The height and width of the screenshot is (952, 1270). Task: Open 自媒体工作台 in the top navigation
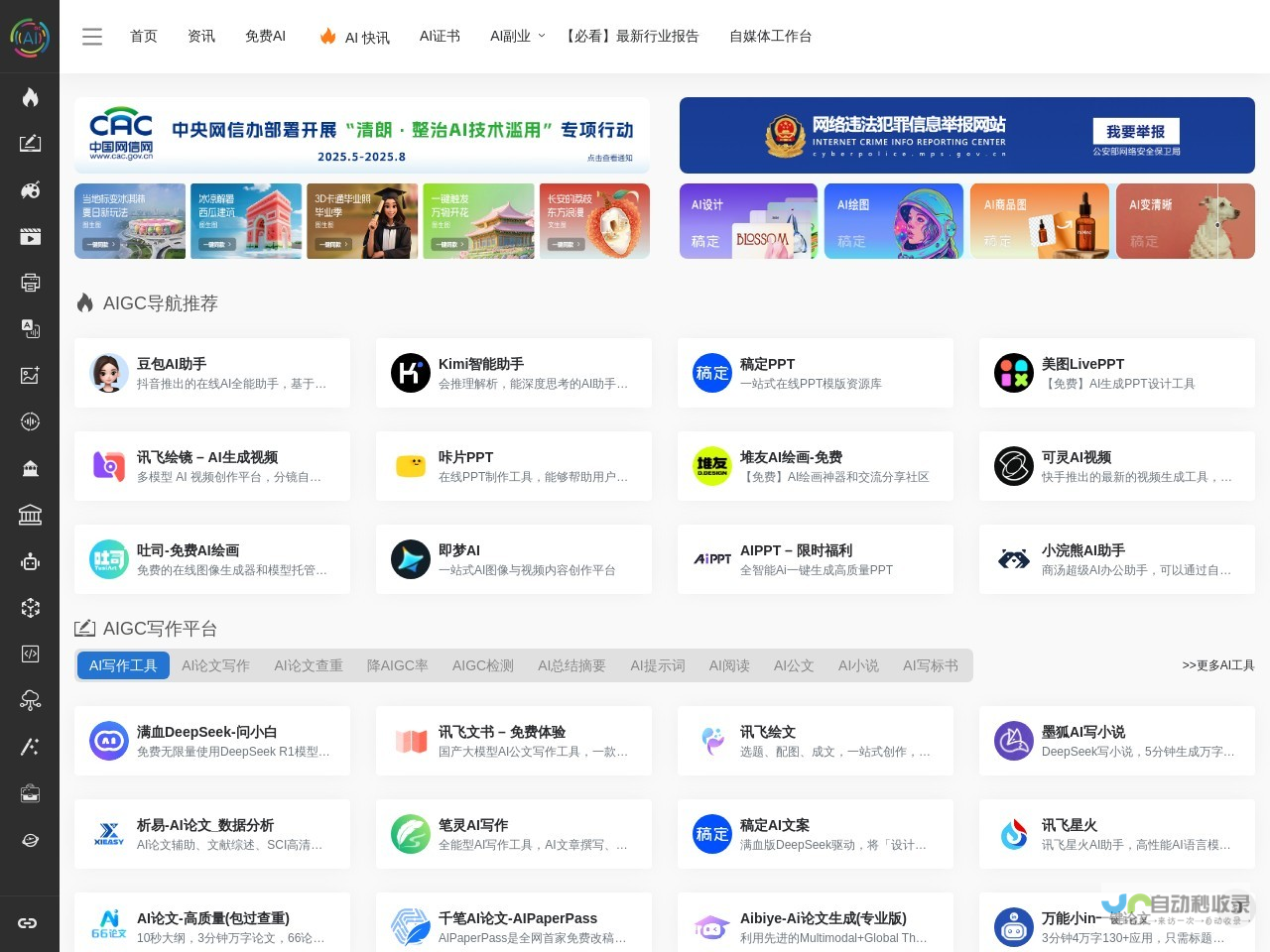[771, 36]
